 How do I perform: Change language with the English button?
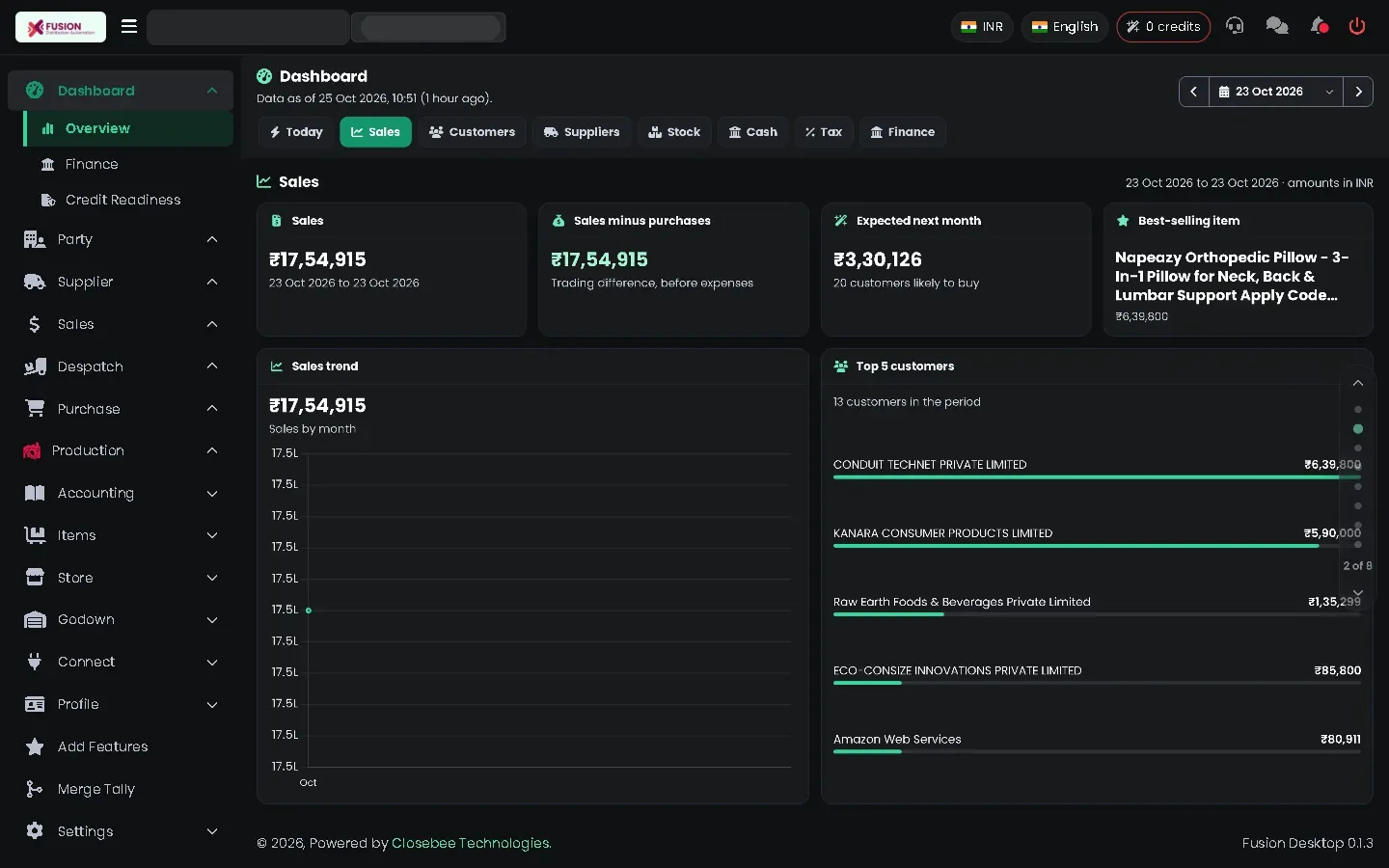pos(1065,27)
